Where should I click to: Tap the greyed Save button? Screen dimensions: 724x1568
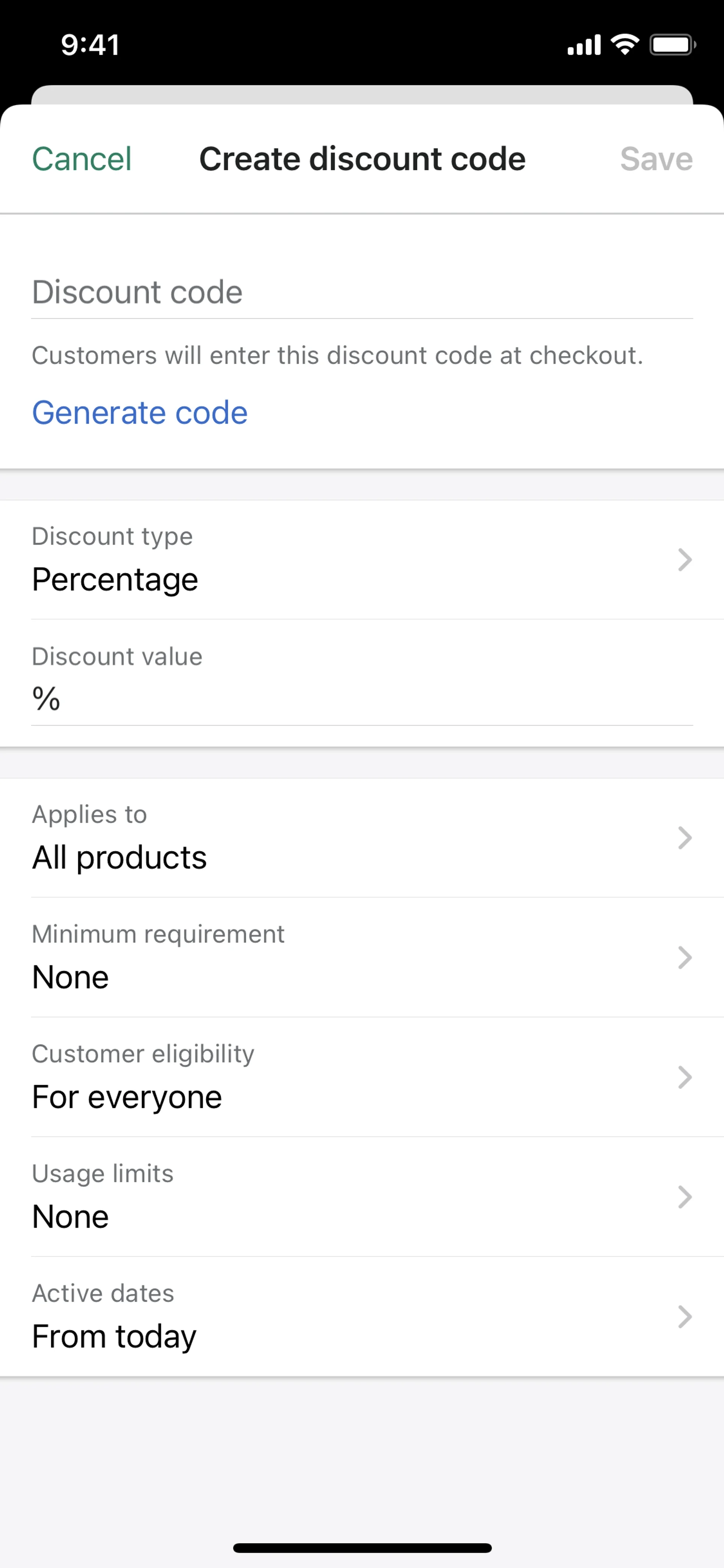(x=656, y=159)
